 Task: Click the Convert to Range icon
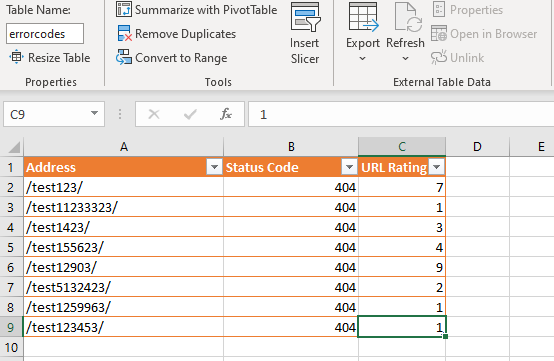point(124,57)
